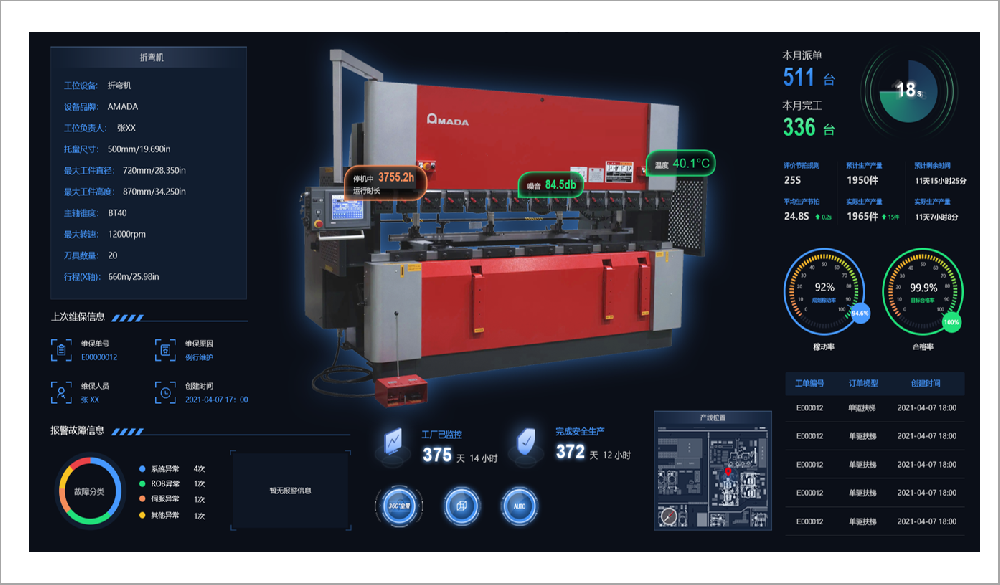The width and height of the screenshot is (1000, 585).
Task: Click the 本月完工 value 336
Action: [x=799, y=128]
